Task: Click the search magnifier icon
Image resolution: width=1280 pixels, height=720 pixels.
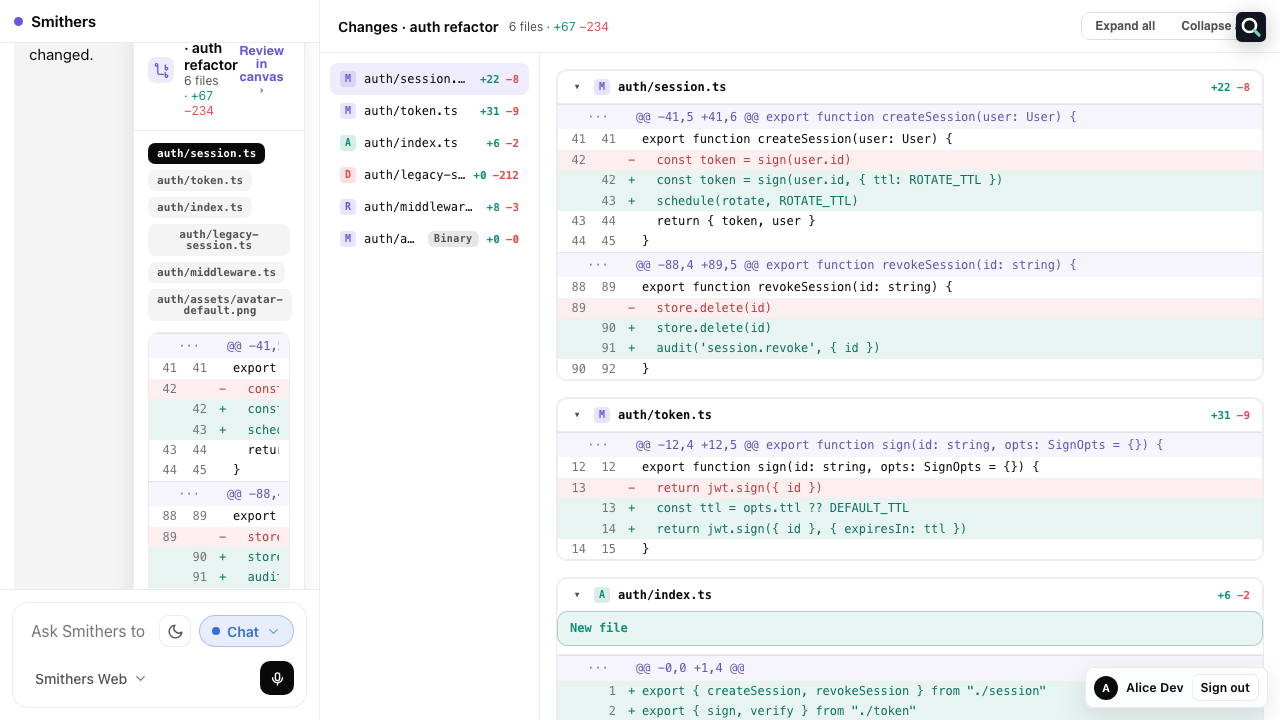Action: click(1251, 27)
